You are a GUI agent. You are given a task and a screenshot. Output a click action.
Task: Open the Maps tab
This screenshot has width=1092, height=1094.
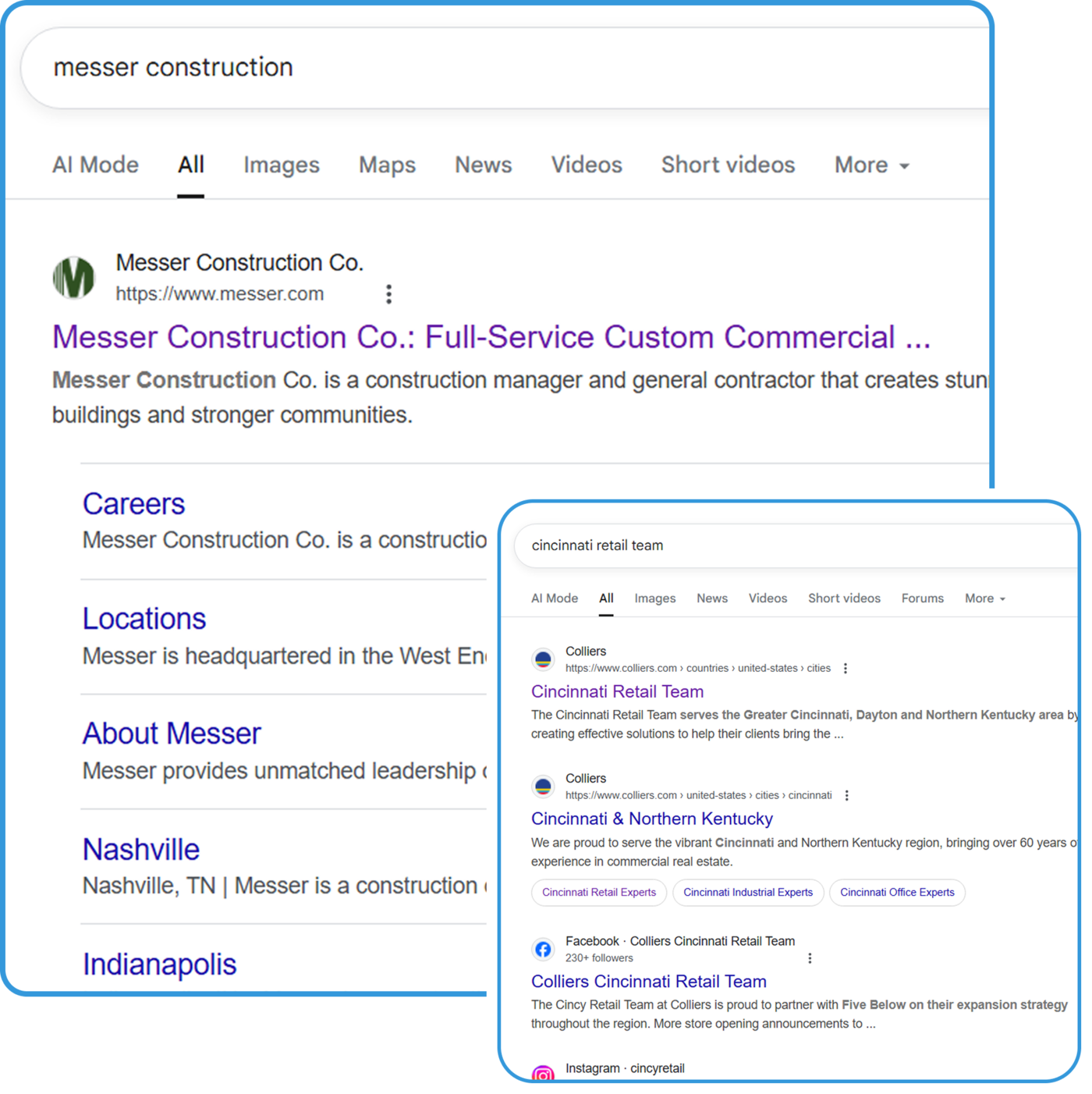click(x=387, y=165)
